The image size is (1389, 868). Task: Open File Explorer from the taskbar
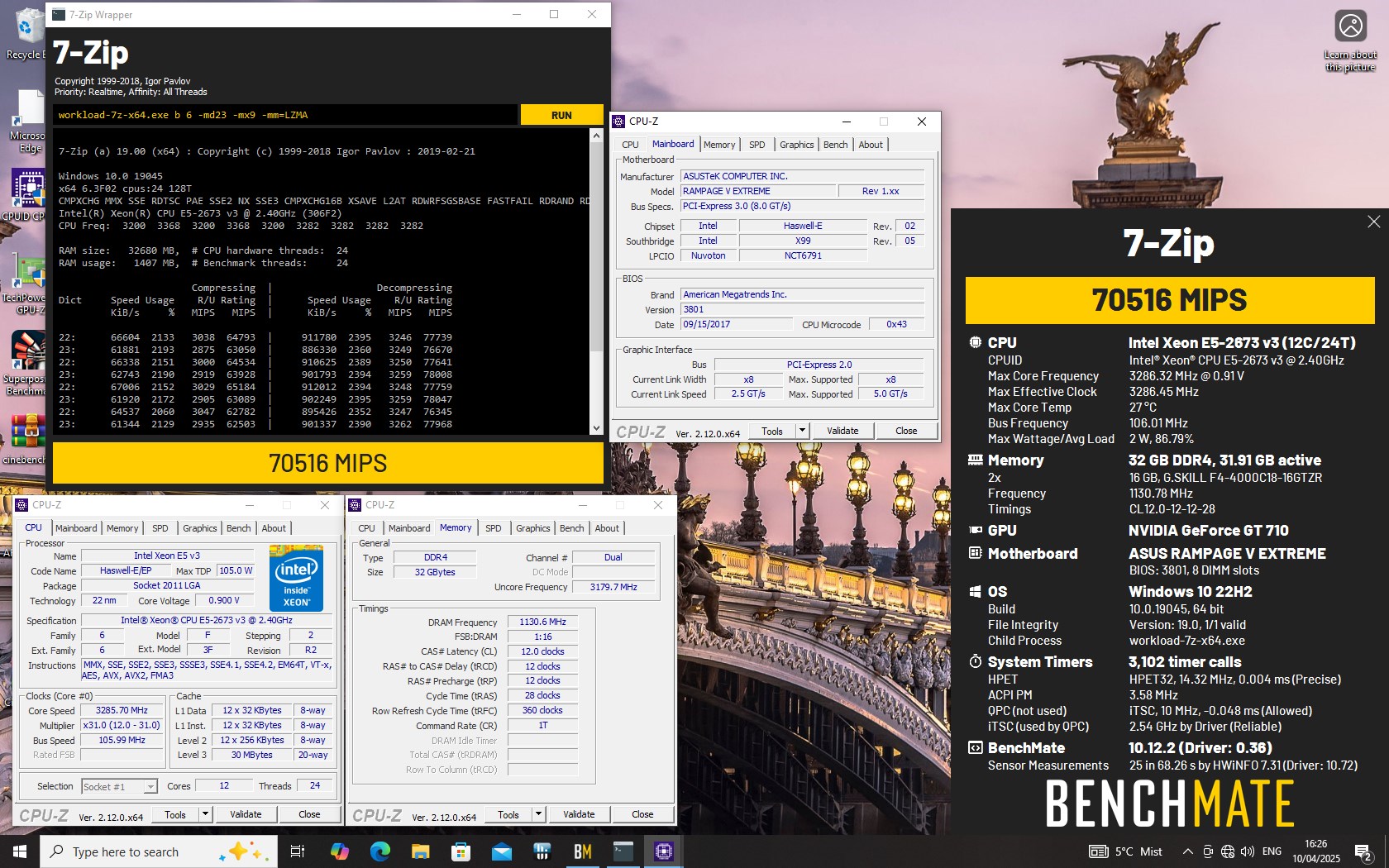pyautogui.click(x=421, y=851)
